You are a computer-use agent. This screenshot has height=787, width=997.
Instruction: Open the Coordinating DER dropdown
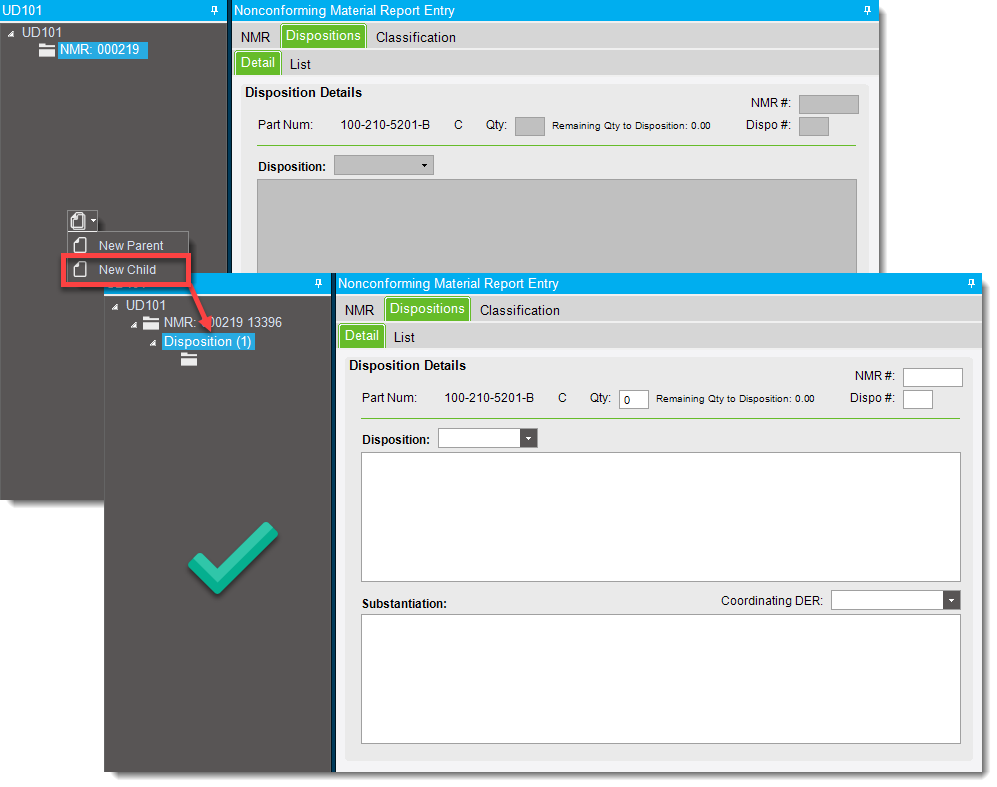(951, 600)
